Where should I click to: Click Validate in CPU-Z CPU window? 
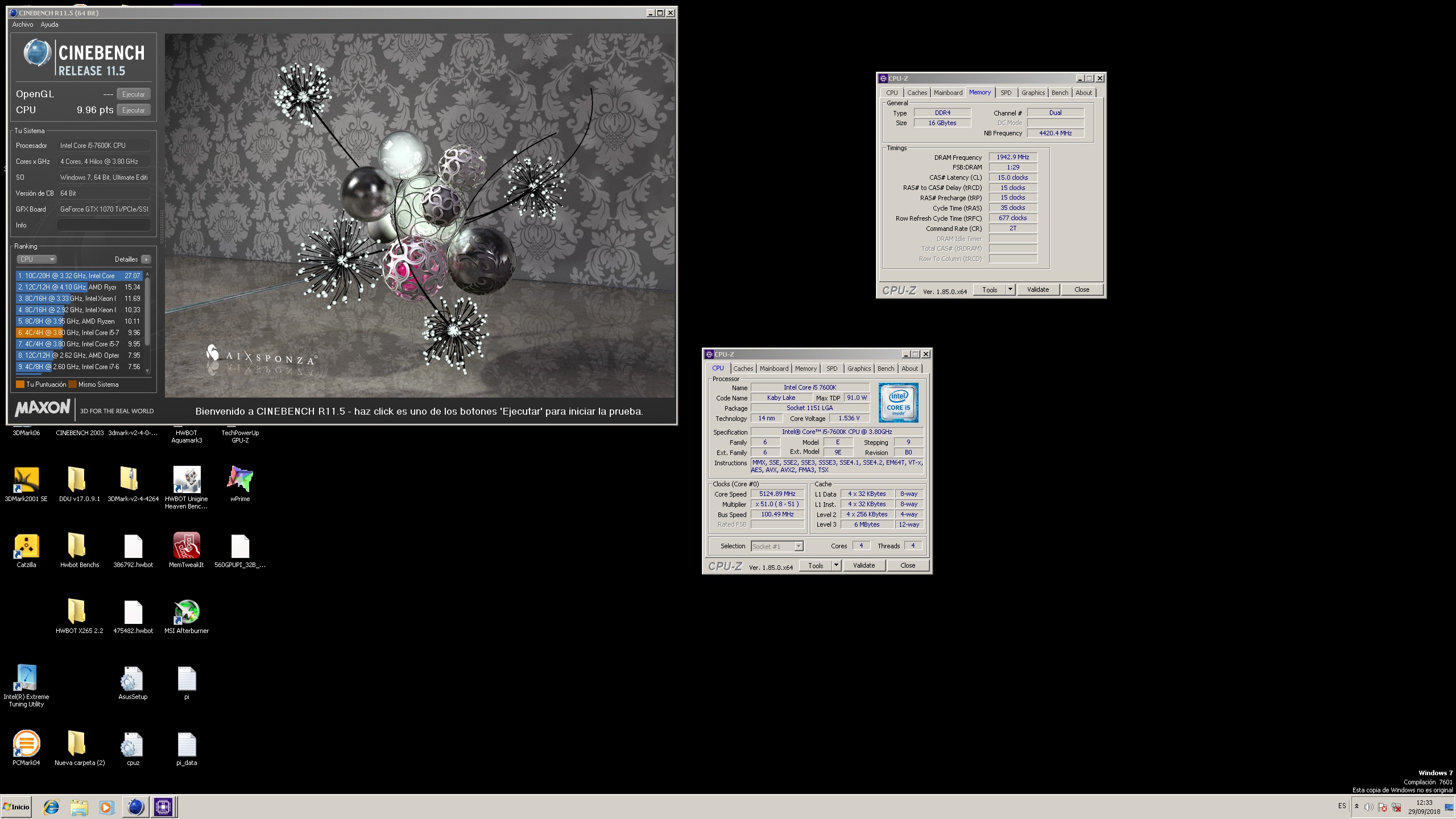[x=863, y=565]
